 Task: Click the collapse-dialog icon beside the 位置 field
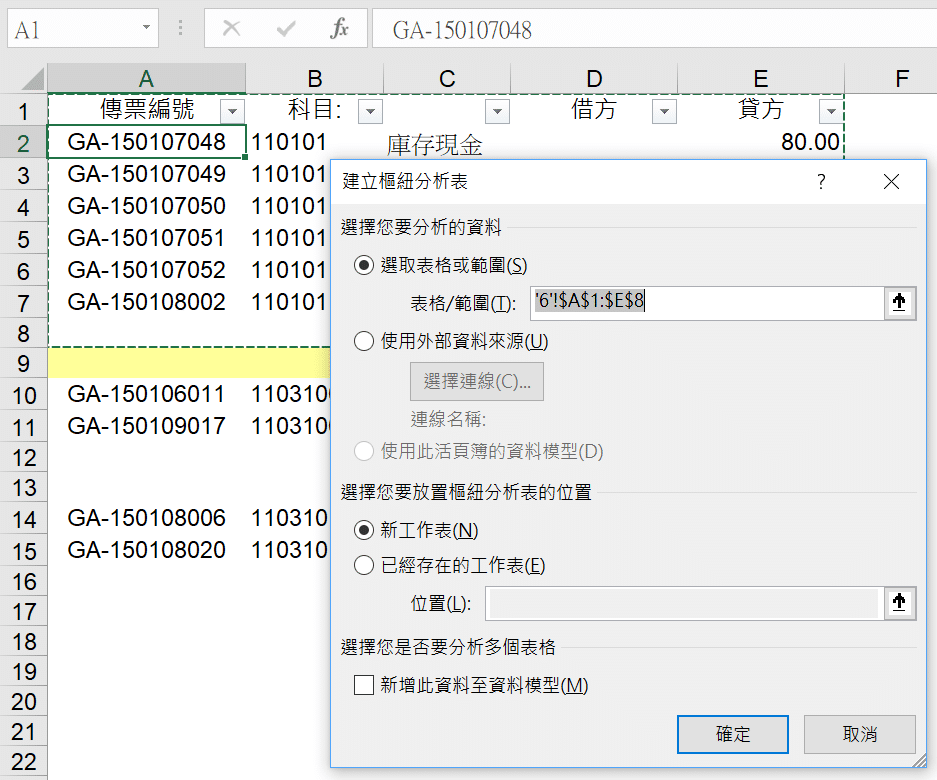pyautogui.click(x=899, y=602)
